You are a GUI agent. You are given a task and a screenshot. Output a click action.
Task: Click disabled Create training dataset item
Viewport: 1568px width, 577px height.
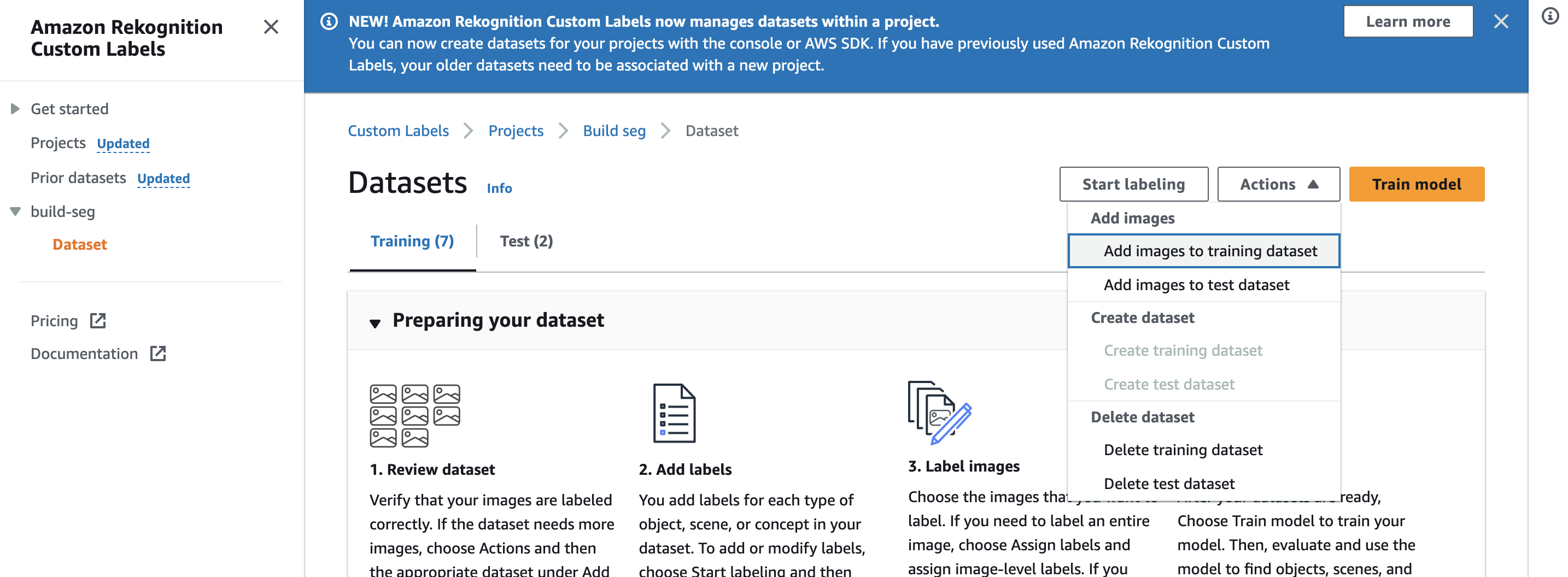(1203, 351)
